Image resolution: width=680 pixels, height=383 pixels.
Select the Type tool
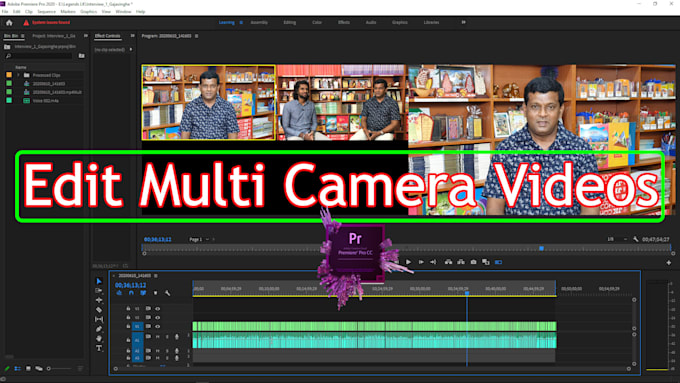(x=99, y=348)
